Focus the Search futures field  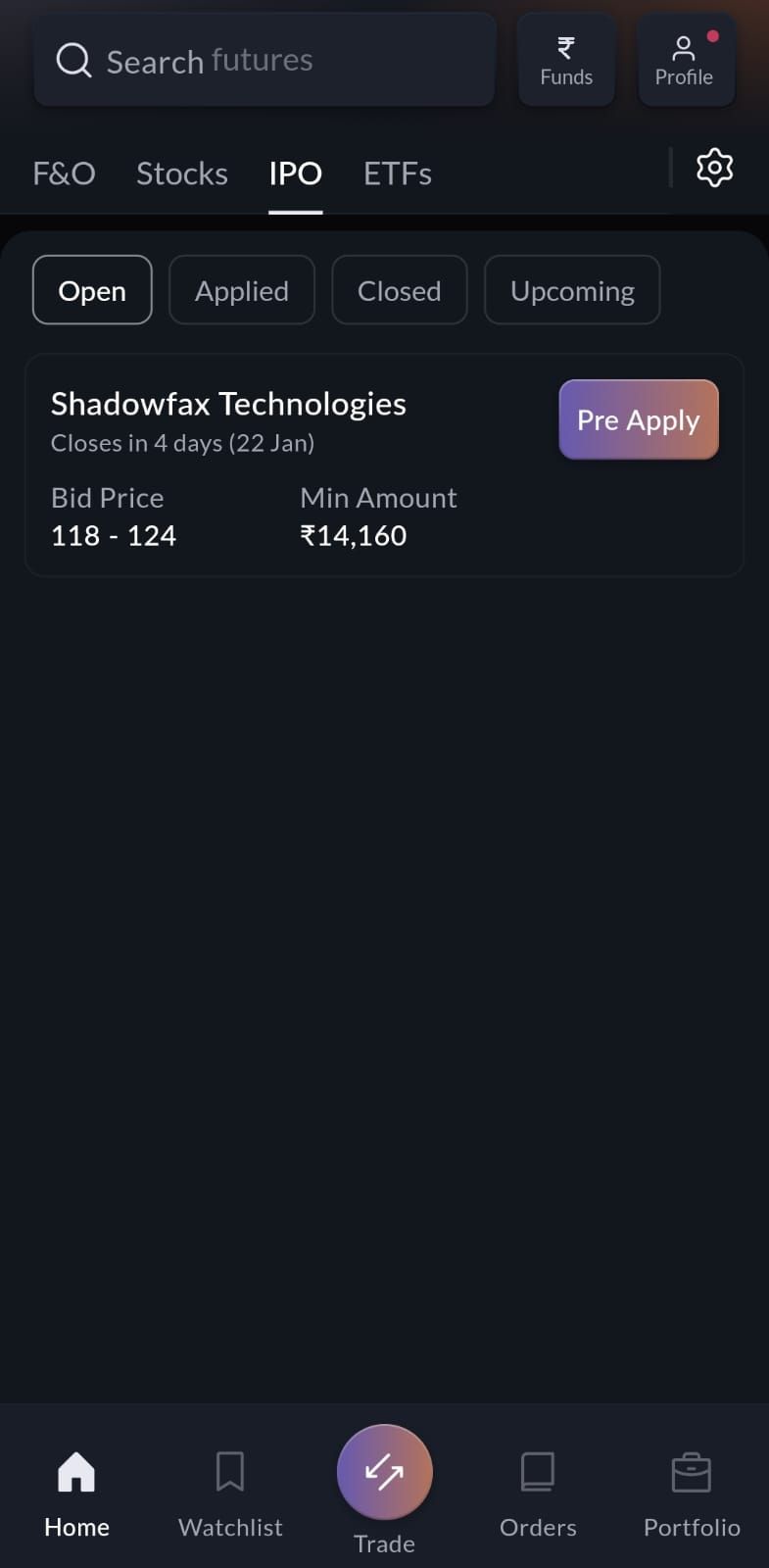284,61
